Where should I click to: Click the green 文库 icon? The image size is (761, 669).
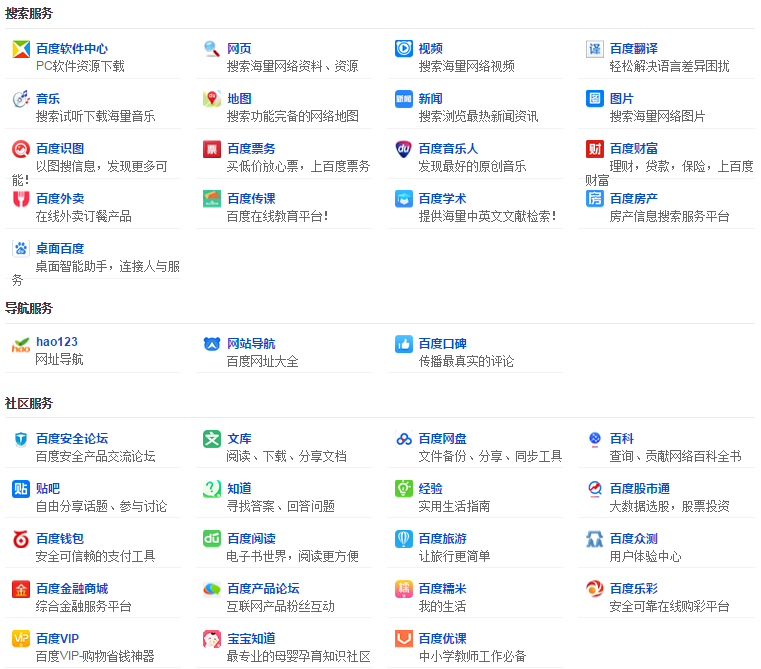click(x=212, y=439)
